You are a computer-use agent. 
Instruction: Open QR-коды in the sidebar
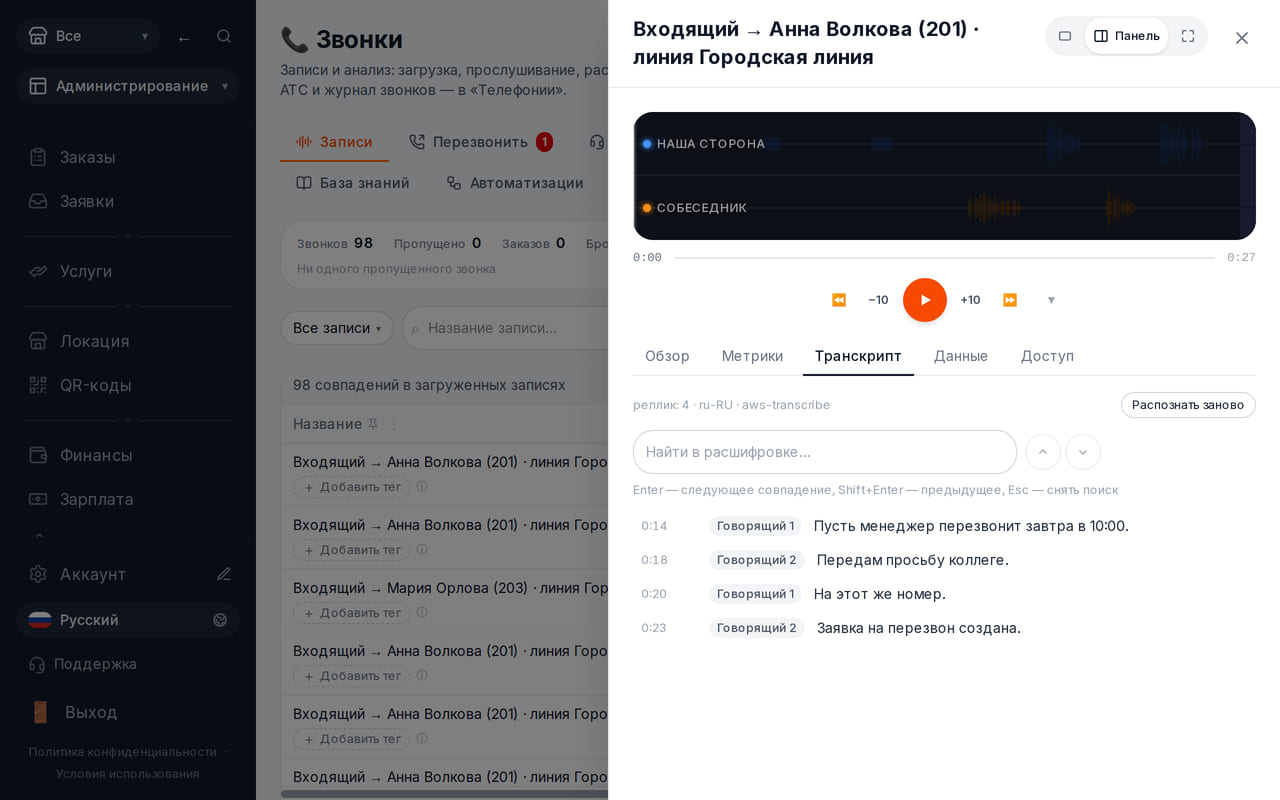pyautogui.click(x=128, y=385)
